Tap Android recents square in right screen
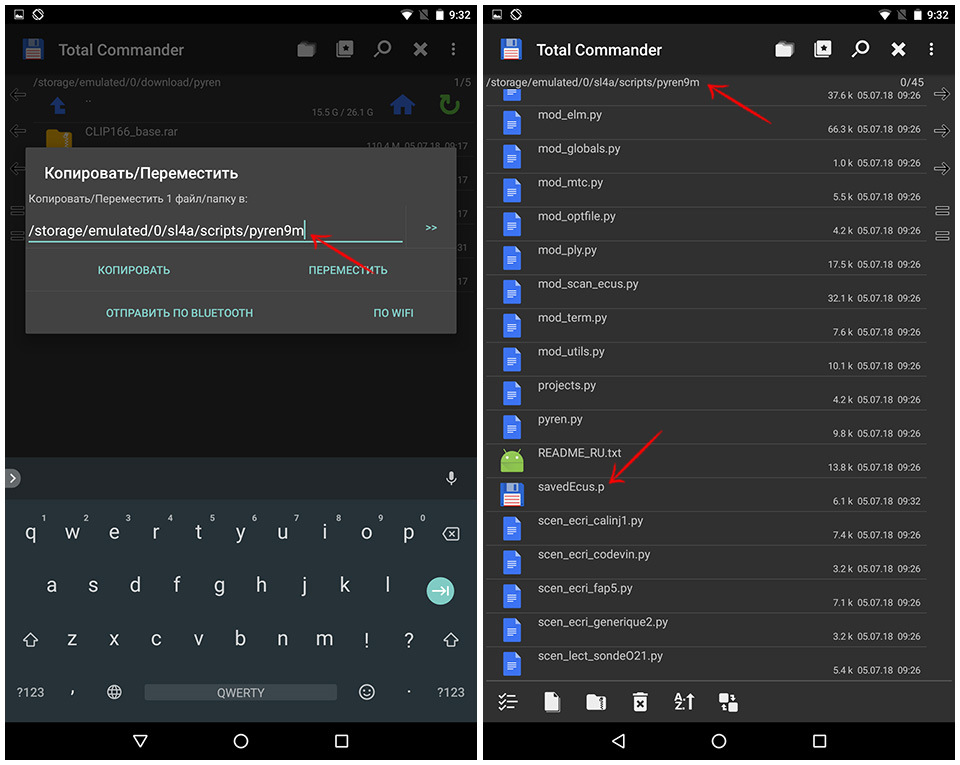Image resolution: width=960 pixels, height=765 pixels. 819,741
